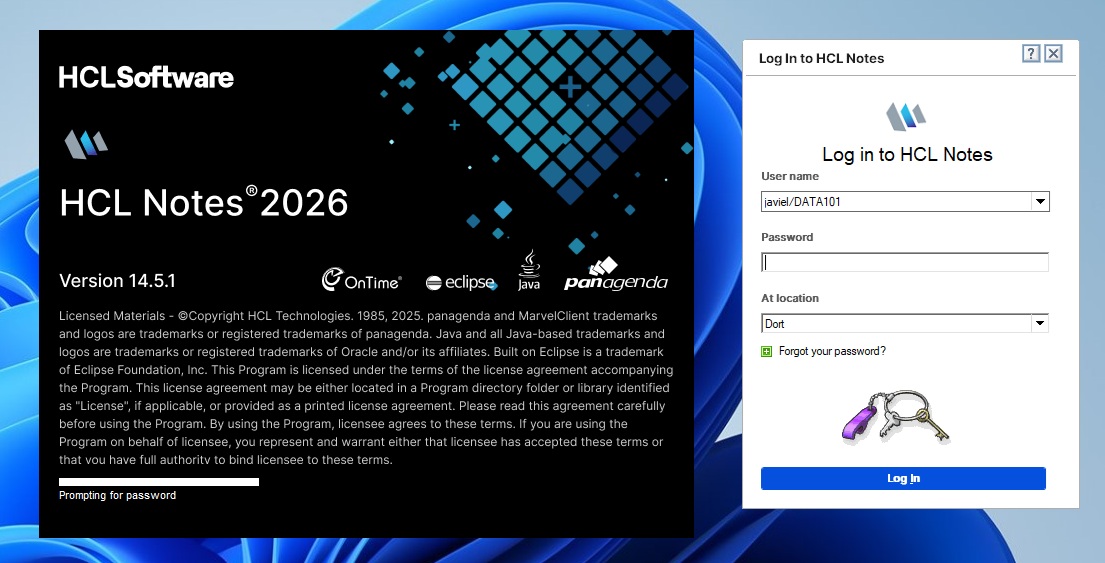
Task: Click the OnTime logo on splash screen
Action: pyautogui.click(x=362, y=280)
